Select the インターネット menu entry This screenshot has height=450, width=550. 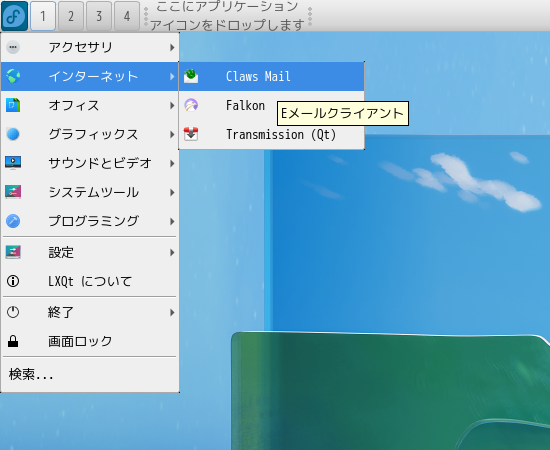pos(90,76)
